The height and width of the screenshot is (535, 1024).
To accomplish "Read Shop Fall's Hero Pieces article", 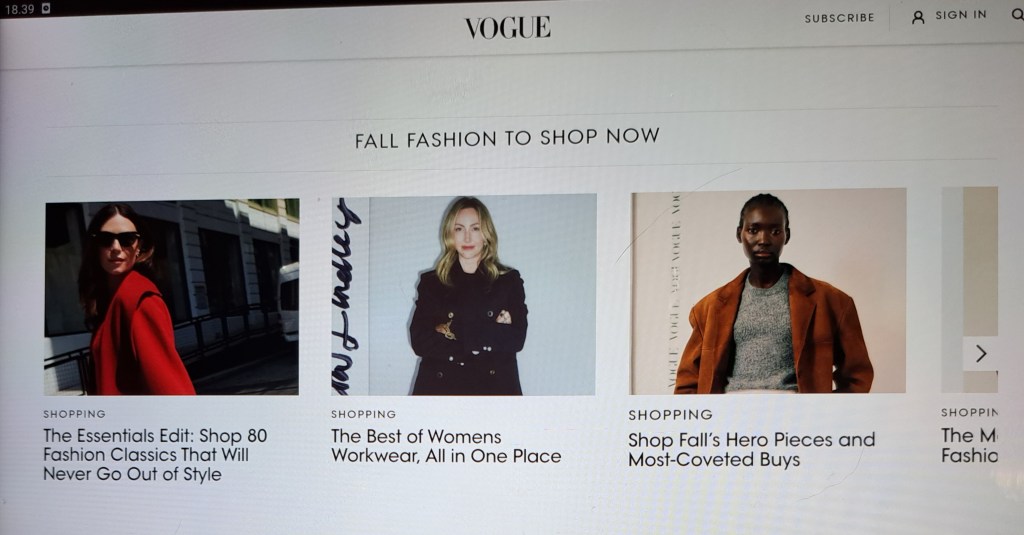I will point(752,449).
